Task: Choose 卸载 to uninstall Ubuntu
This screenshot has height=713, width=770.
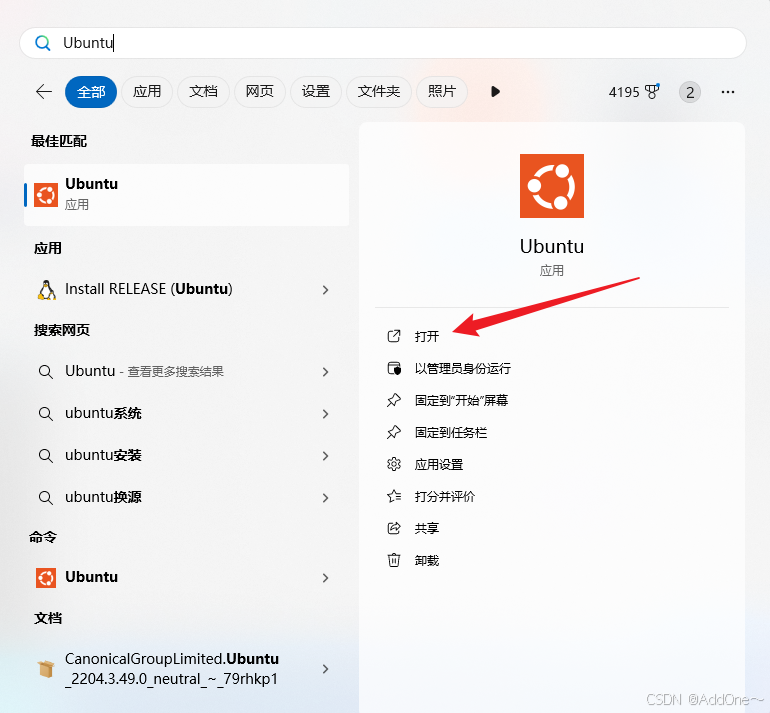Action: [x=427, y=560]
